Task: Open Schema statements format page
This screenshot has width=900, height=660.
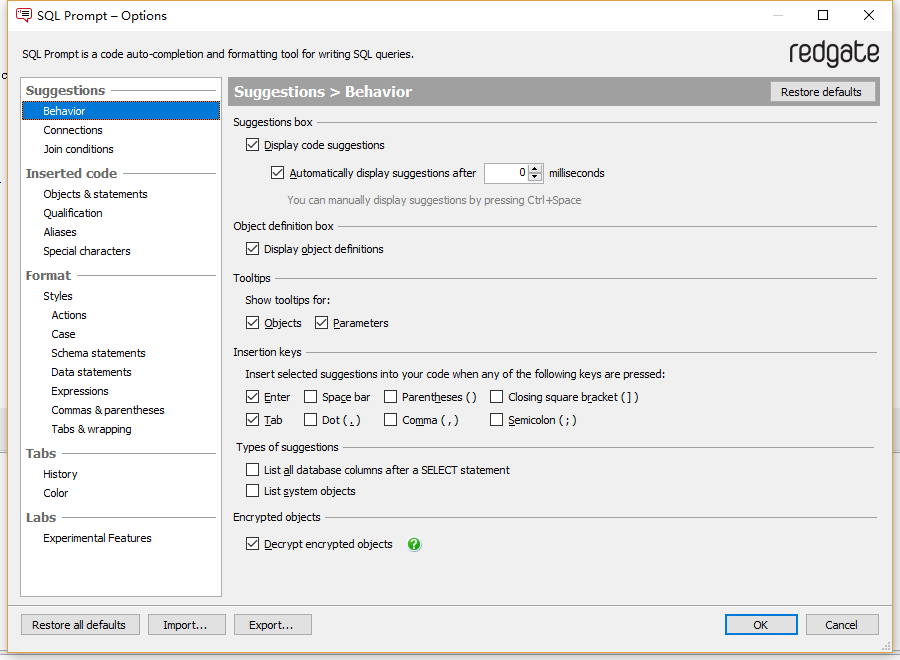Action: (x=98, y=353)
